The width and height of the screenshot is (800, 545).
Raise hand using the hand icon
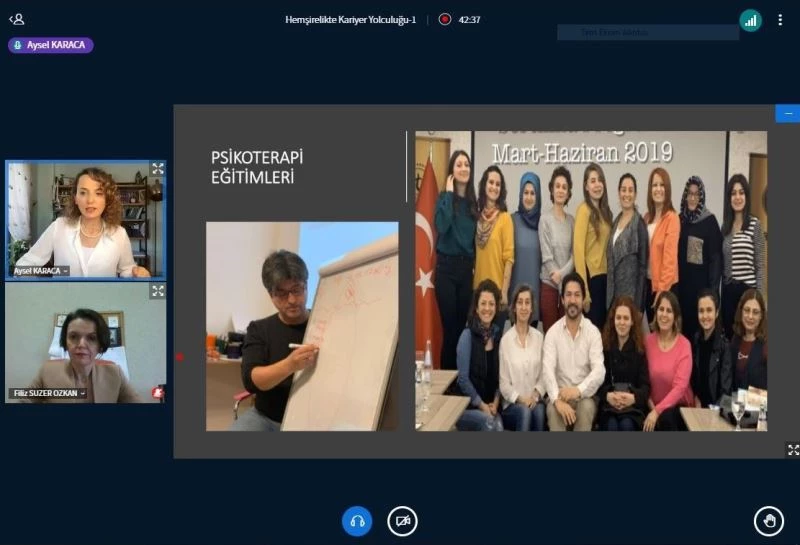768,521
